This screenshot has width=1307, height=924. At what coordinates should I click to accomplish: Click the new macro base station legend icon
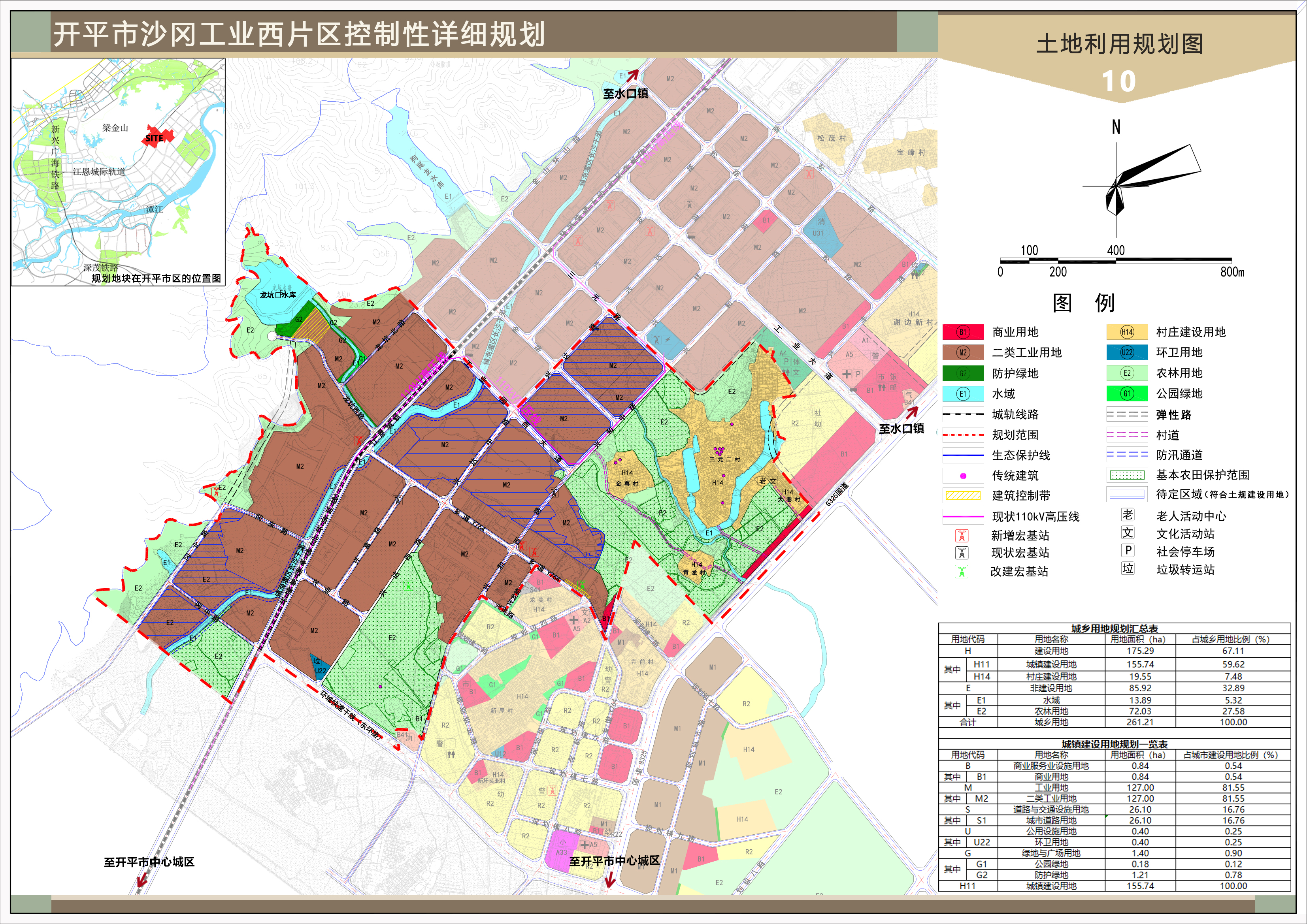click(962, 535)
